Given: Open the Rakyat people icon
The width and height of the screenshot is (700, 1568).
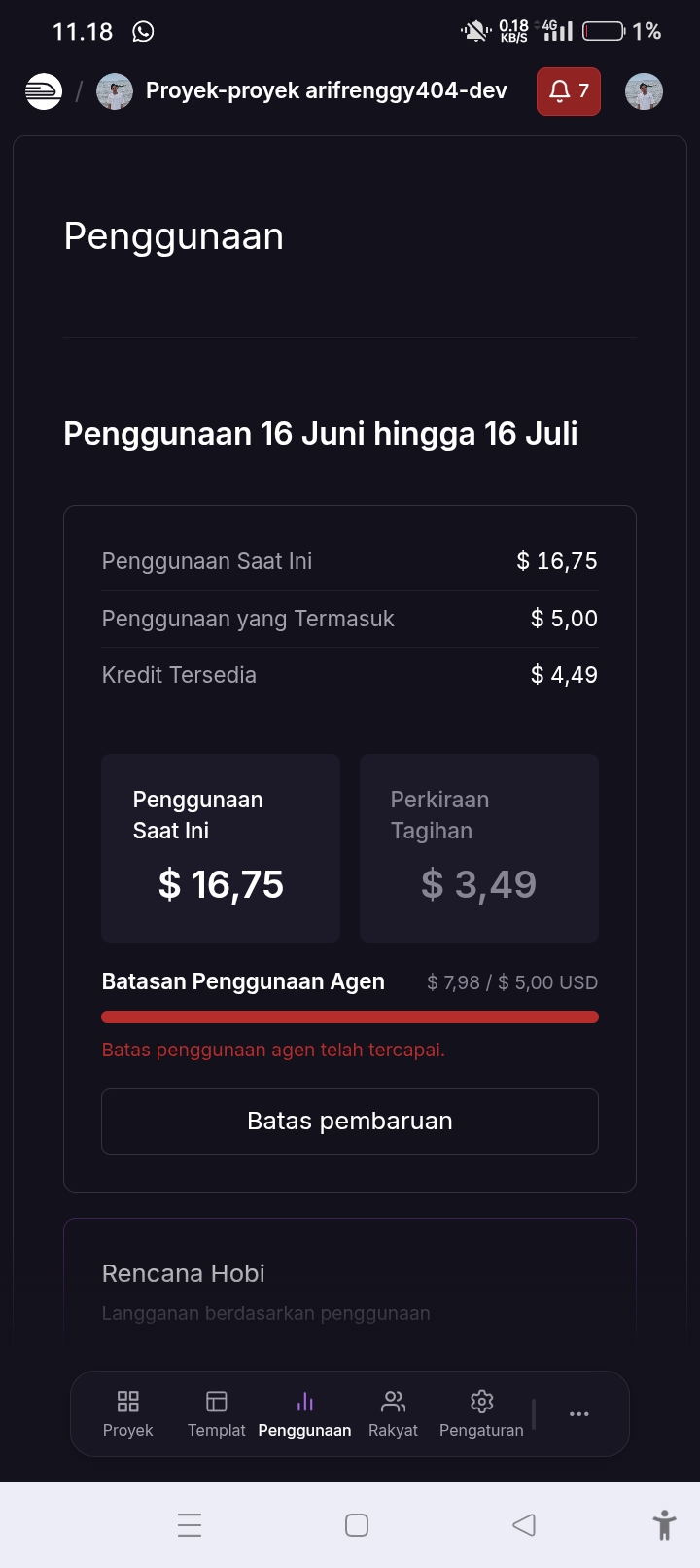Looking at the screenshot, I should point(394,1401).
